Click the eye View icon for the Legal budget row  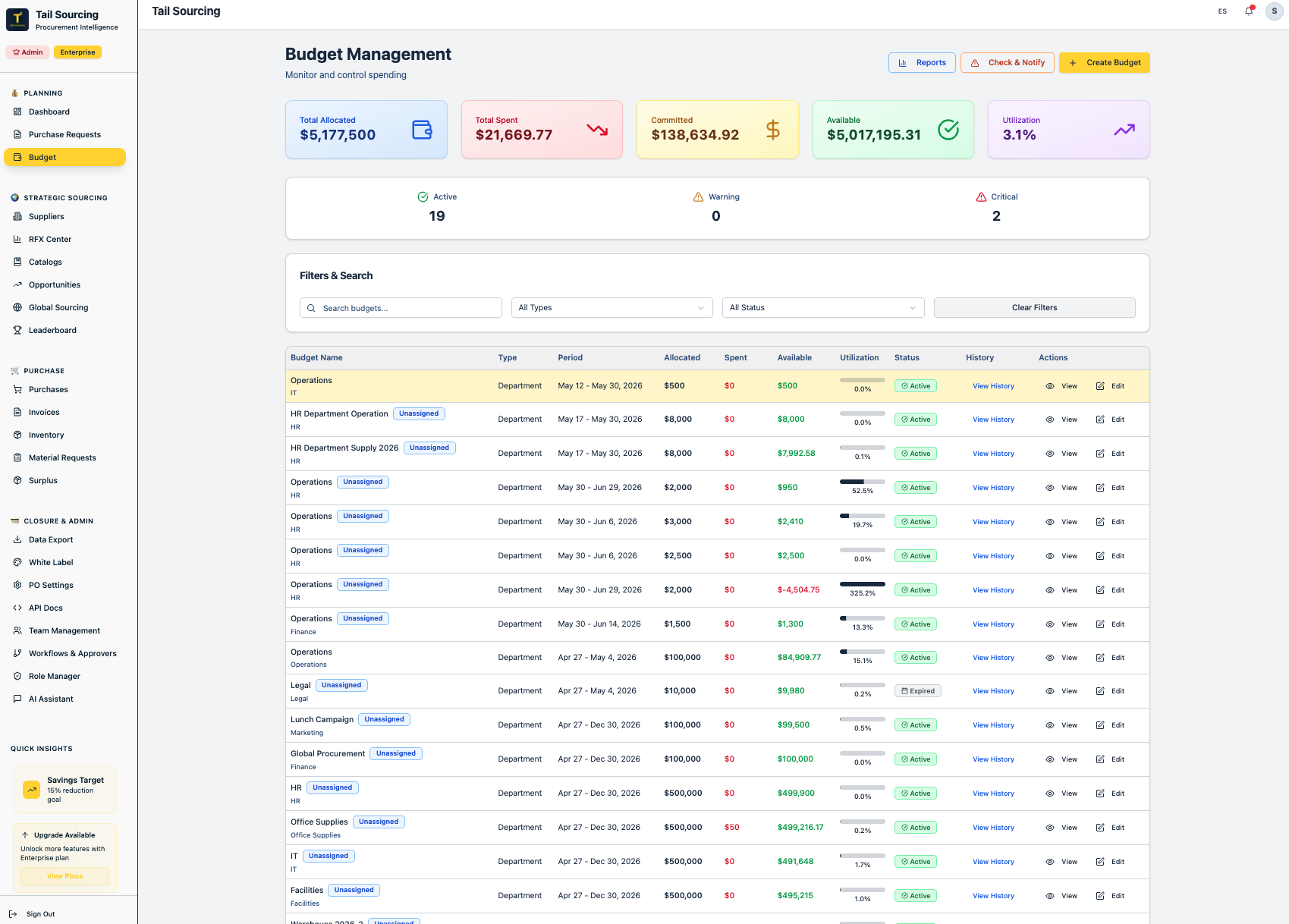1050,691
